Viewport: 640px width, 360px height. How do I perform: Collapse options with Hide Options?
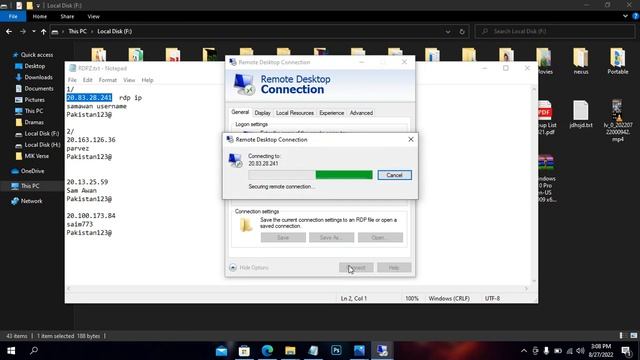tap(249, 268)
